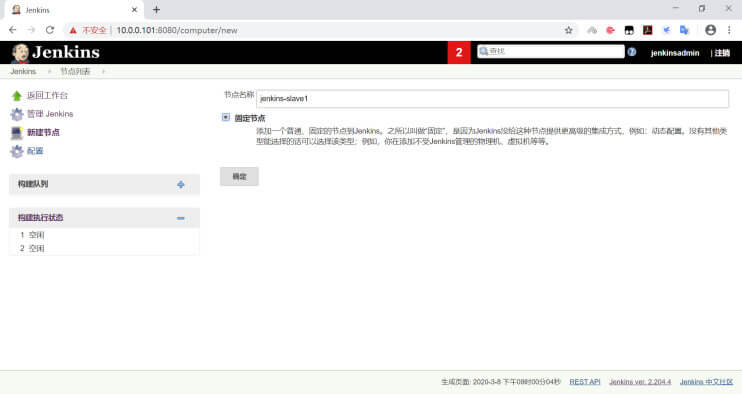Click the black square extension icon

click(x=629, y=30)
